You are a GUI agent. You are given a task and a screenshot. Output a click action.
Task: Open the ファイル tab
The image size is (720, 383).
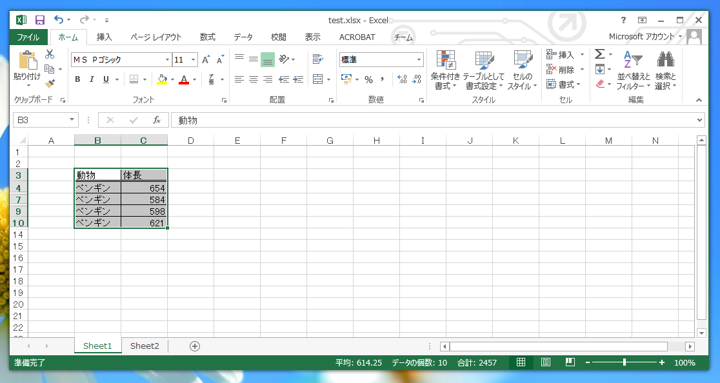click(x=28, y=37)
